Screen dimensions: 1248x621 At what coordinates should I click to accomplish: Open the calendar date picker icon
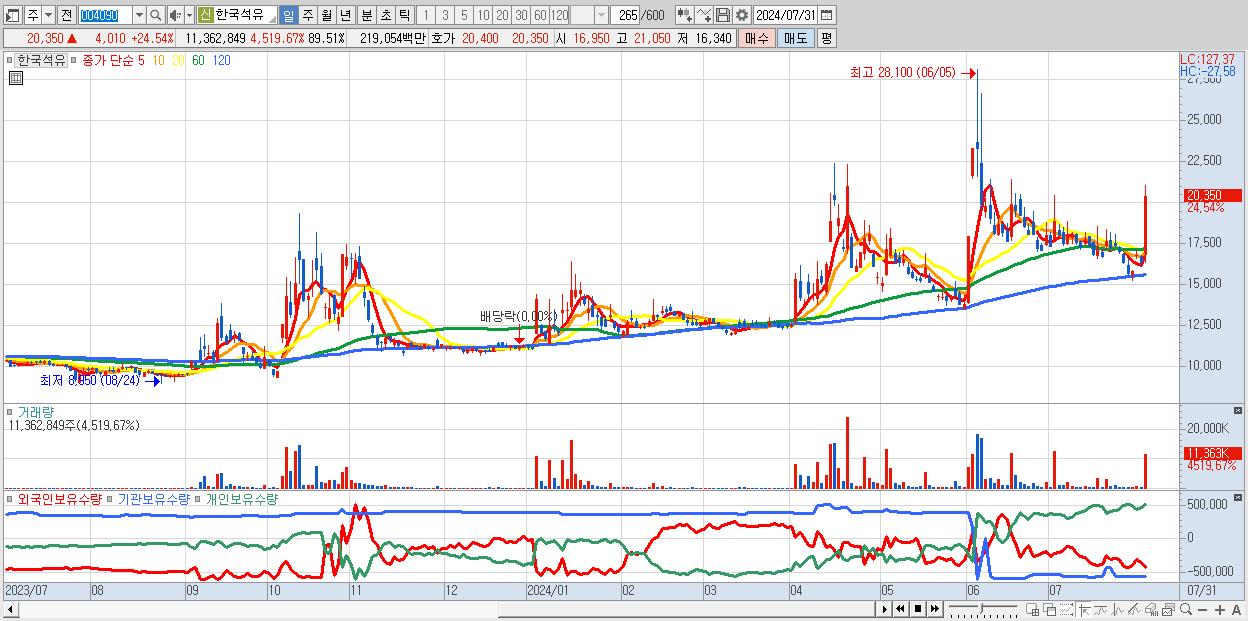(x=826, y=15)
